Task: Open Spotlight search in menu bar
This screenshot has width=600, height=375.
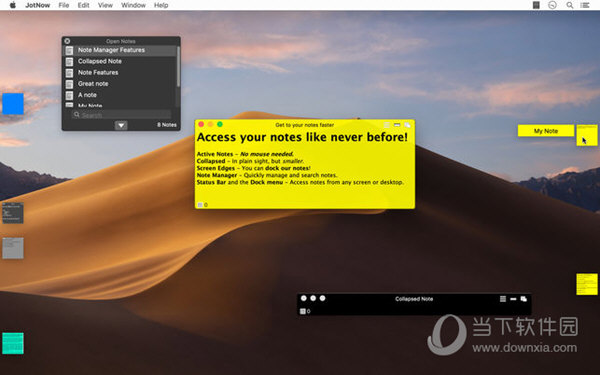Action: [570, 5]
